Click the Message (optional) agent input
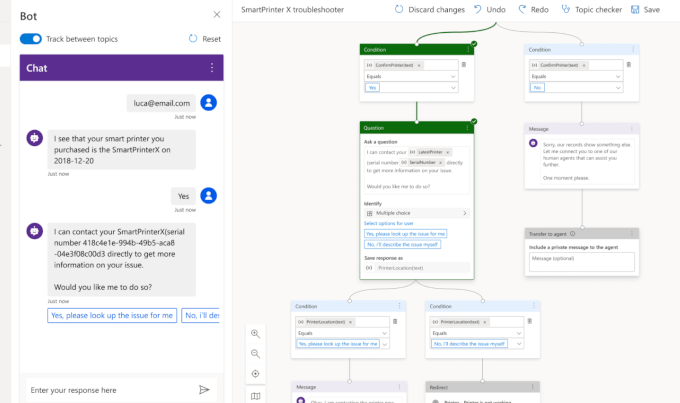680x403 pixels. (582, 262)
